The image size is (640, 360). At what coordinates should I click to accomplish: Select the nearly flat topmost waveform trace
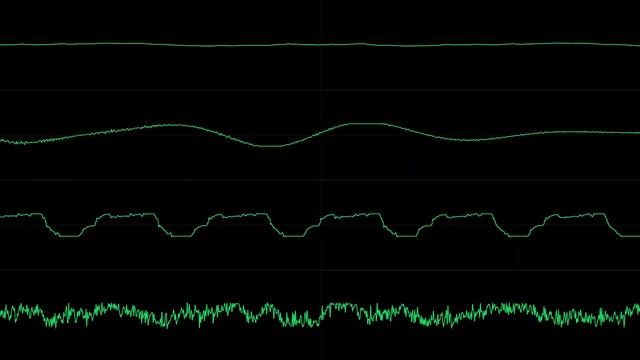click(320, 44)
